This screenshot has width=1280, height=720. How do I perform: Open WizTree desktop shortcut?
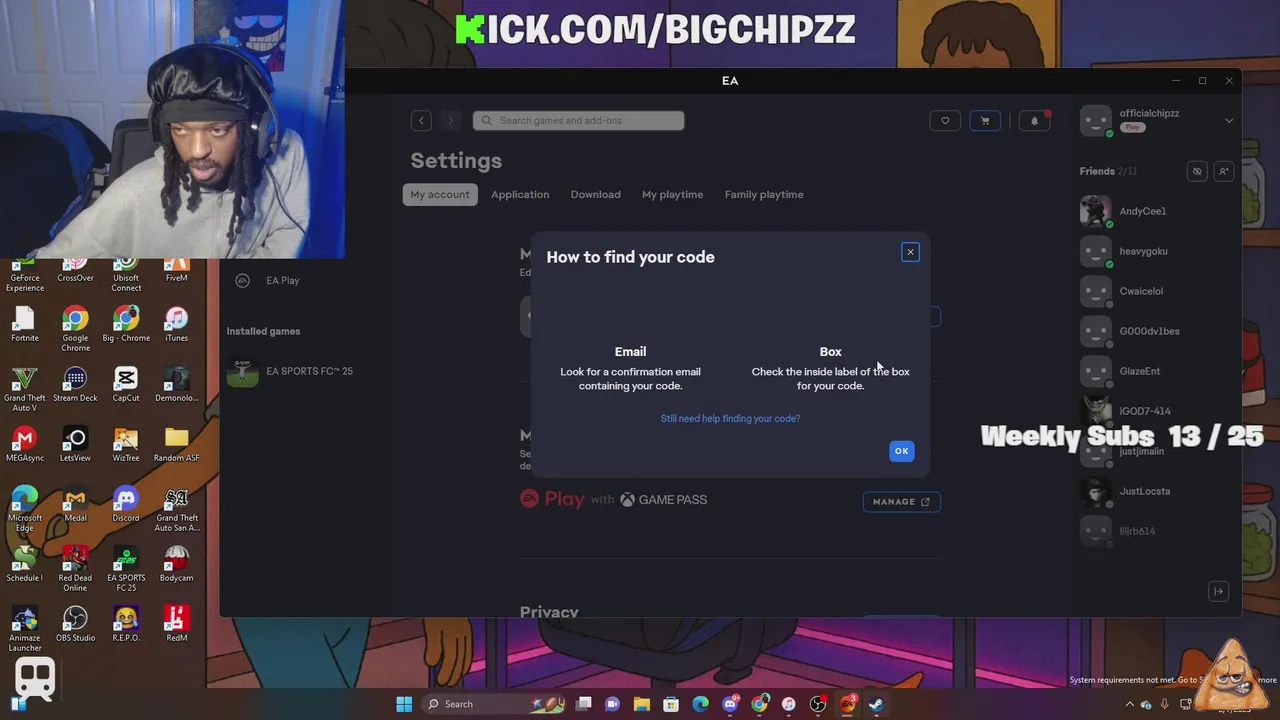coord(126,444)
